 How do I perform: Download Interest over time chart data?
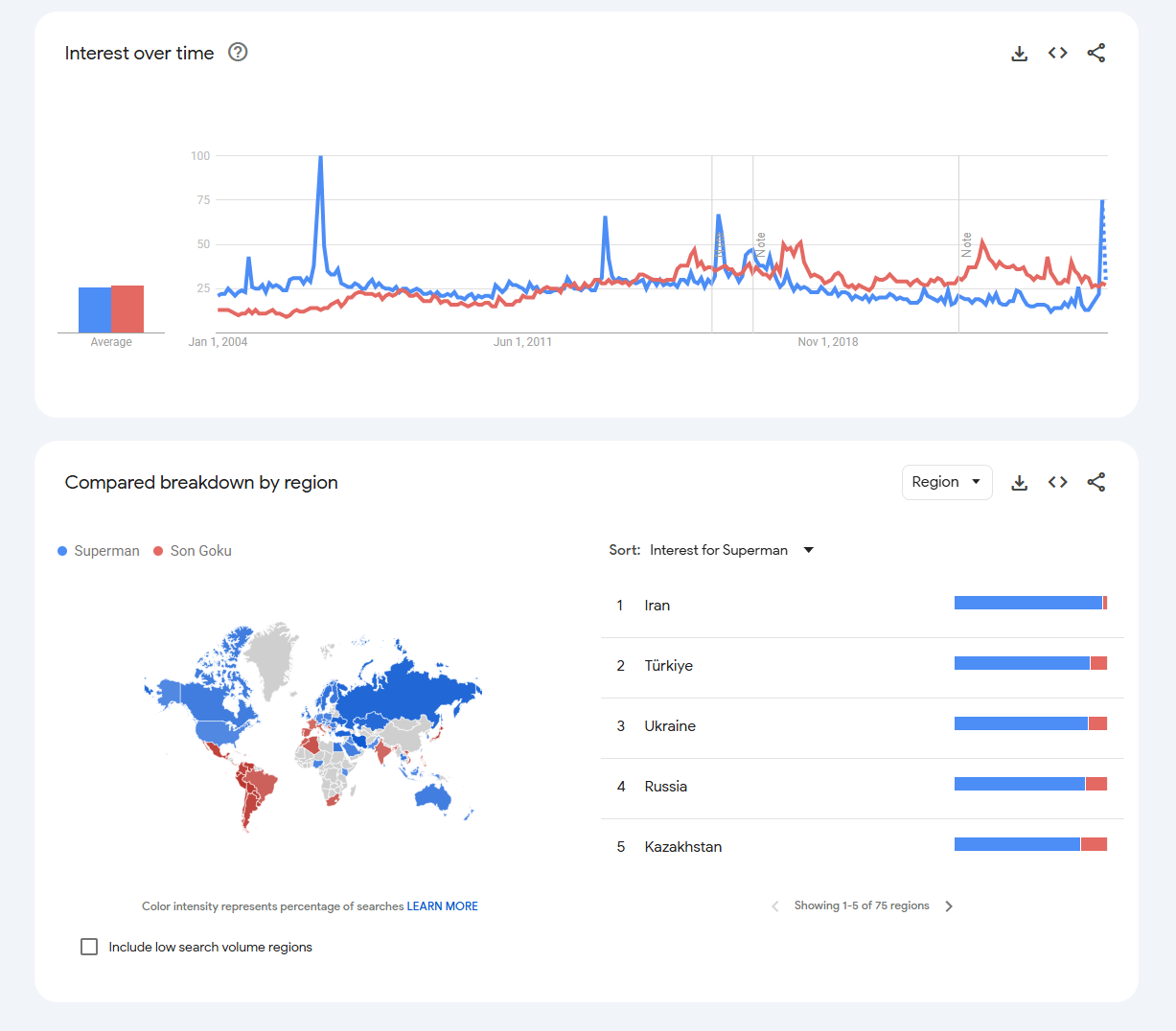(1019, 54)
